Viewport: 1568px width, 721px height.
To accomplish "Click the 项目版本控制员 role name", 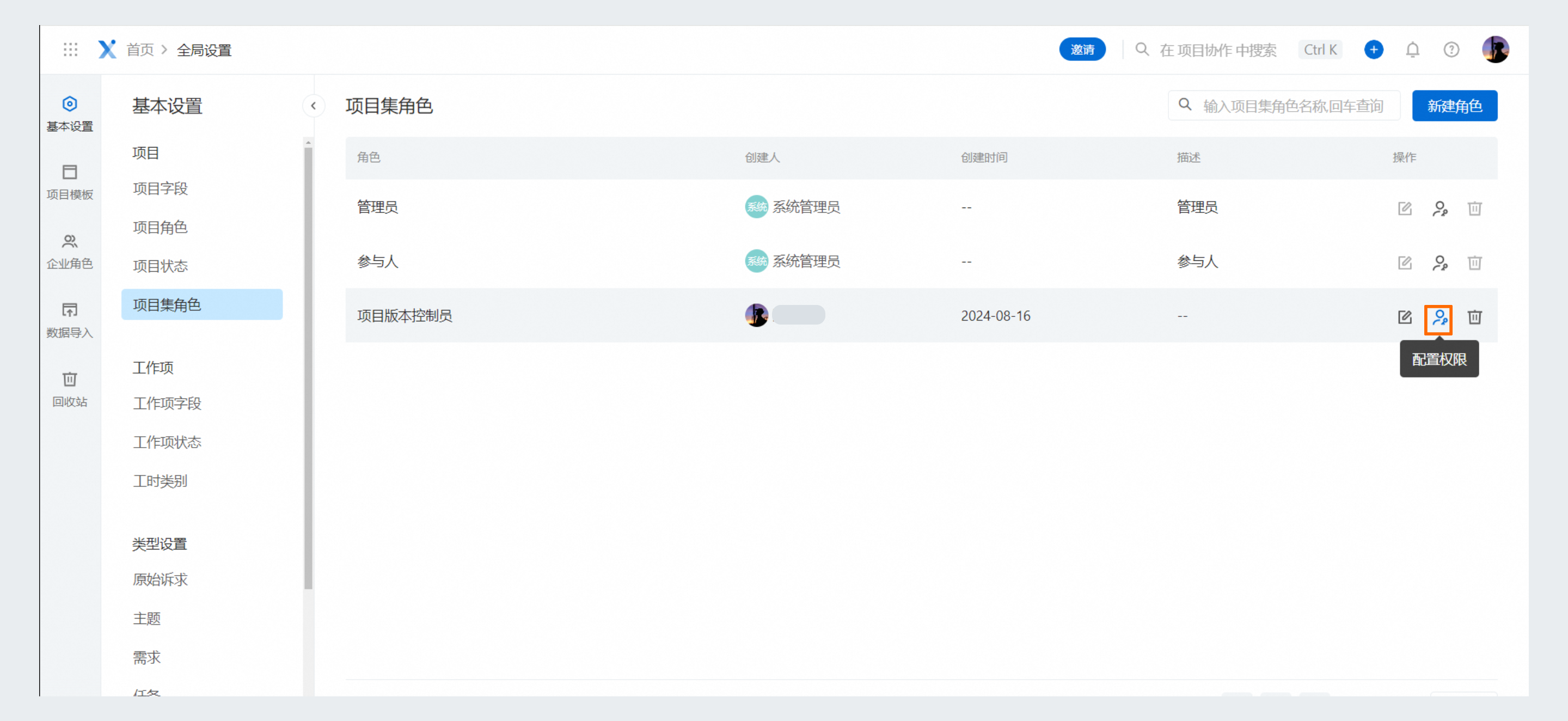I will [405, 315].
